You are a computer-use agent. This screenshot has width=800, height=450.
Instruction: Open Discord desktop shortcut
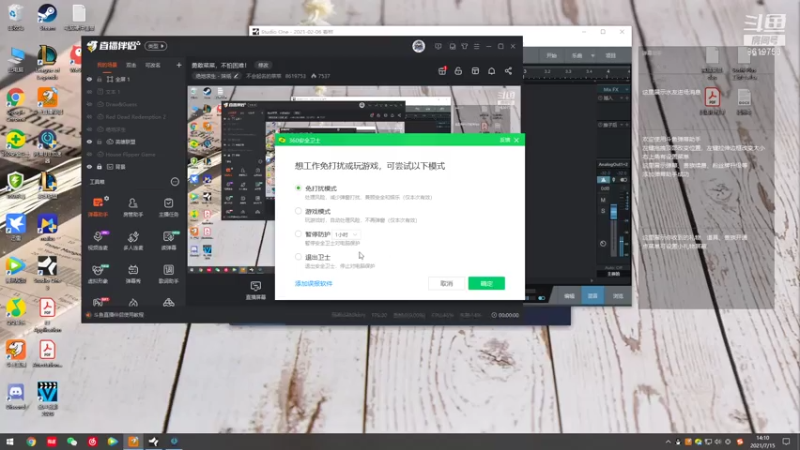pyautogui.click(x=16, y=397)
